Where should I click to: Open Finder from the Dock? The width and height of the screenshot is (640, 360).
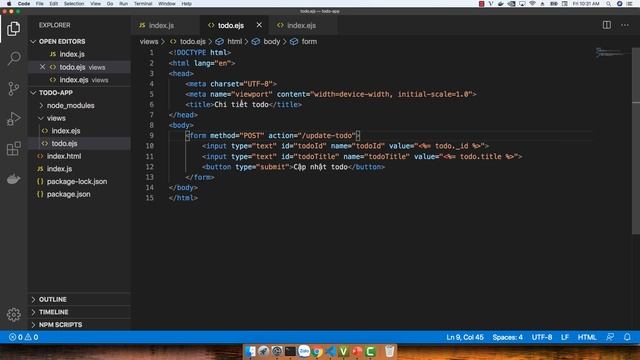tap(251, 351)
